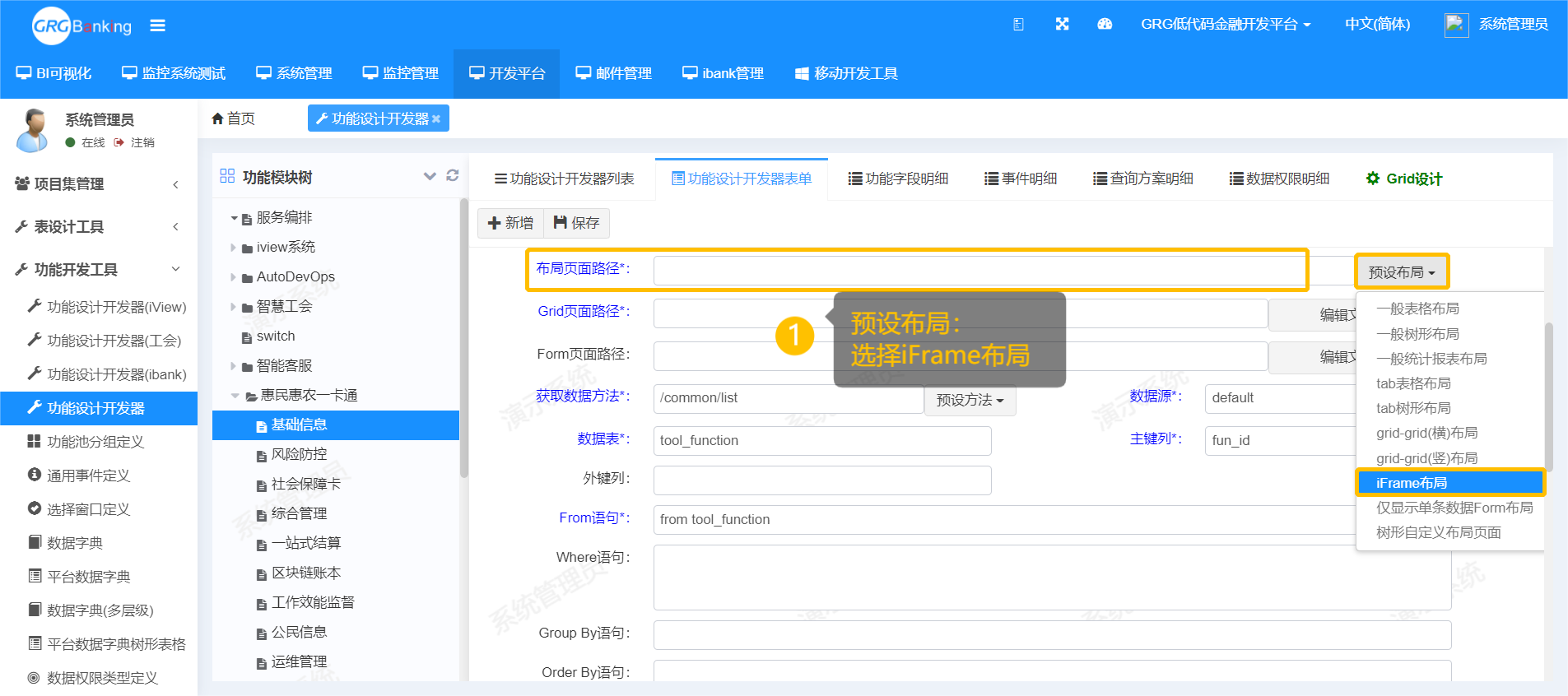Click the Where语句 text area
Screen dimensions: 1568x696
pos(1052,578)
